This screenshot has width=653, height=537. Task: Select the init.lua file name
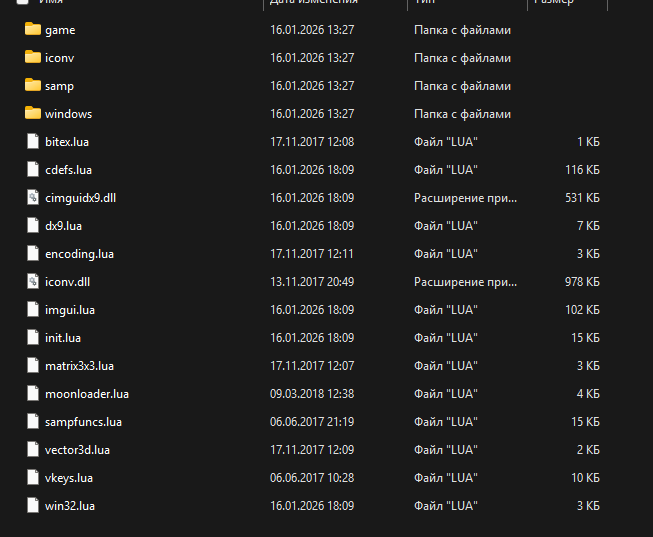tap(63, 338)
